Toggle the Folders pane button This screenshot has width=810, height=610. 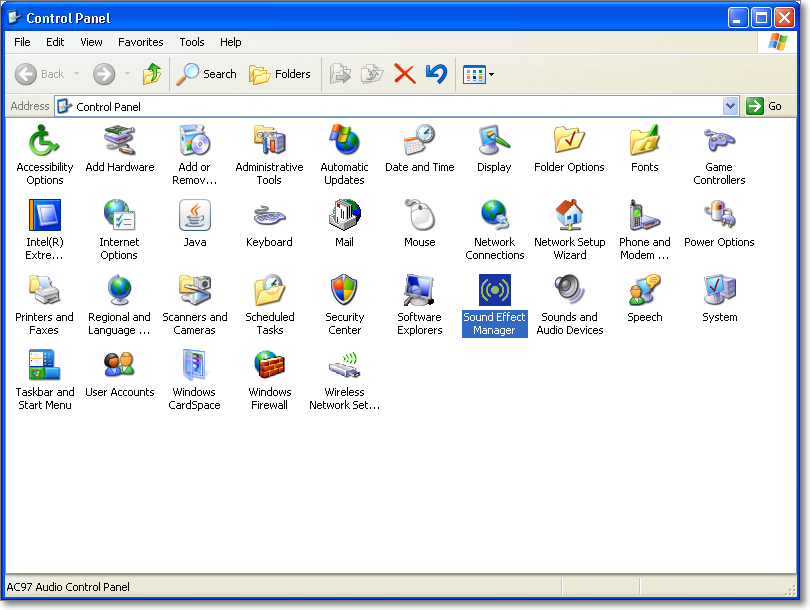click(x=279, y=74)
